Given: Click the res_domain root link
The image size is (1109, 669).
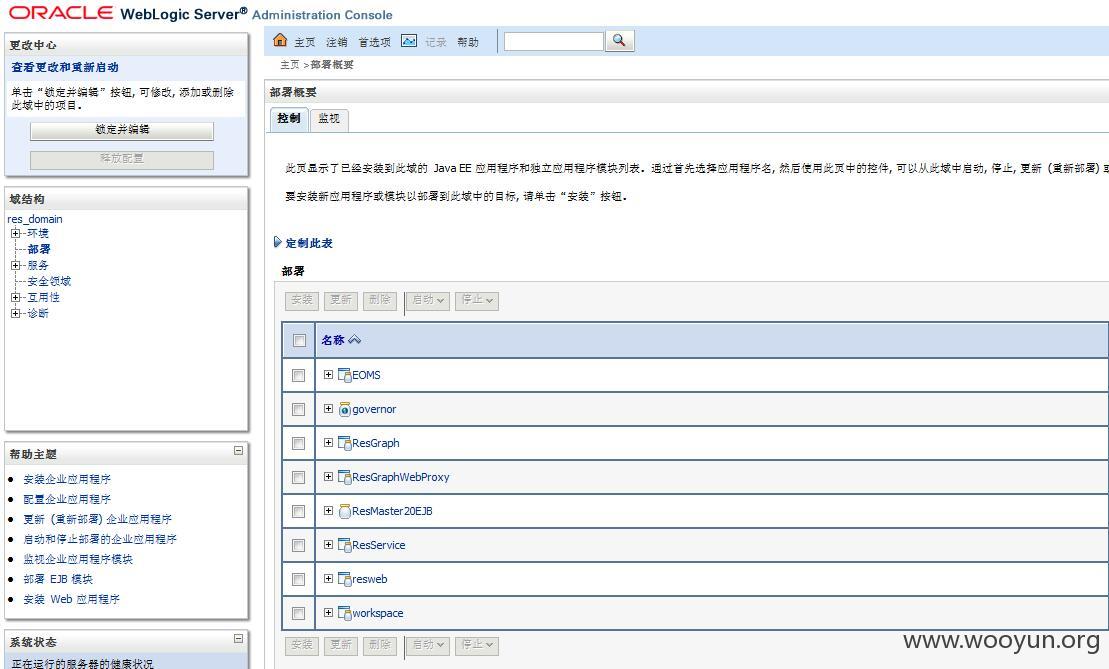Looking at the screenshot, I should (35, 219).
